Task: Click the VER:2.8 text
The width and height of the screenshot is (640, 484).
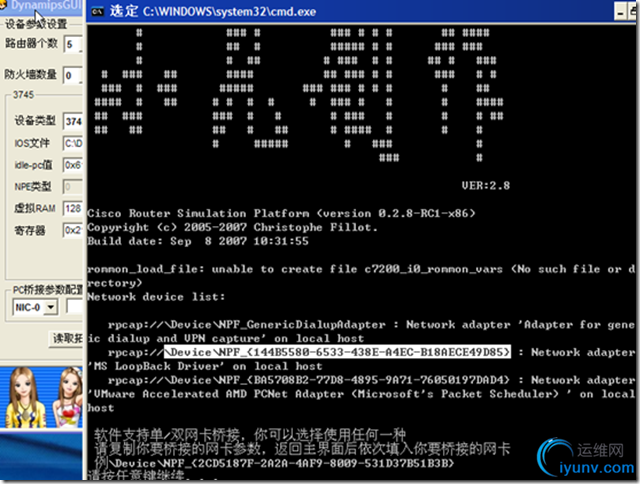Action: pos(486,186)
